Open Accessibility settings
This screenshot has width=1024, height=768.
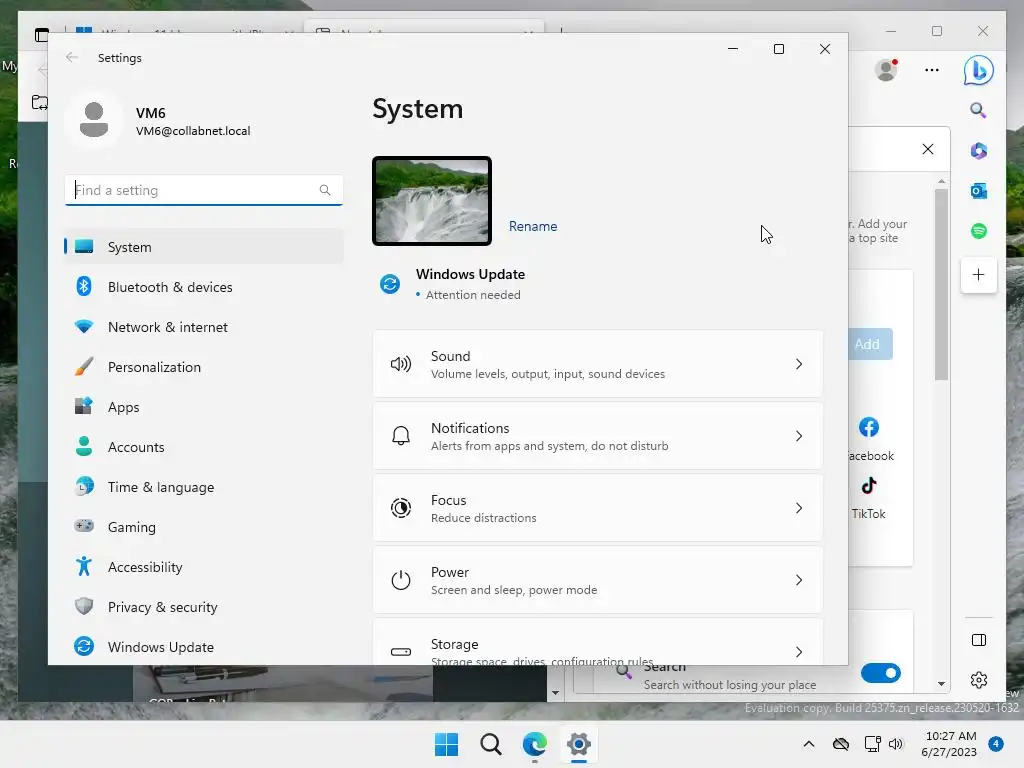[204, 567]
